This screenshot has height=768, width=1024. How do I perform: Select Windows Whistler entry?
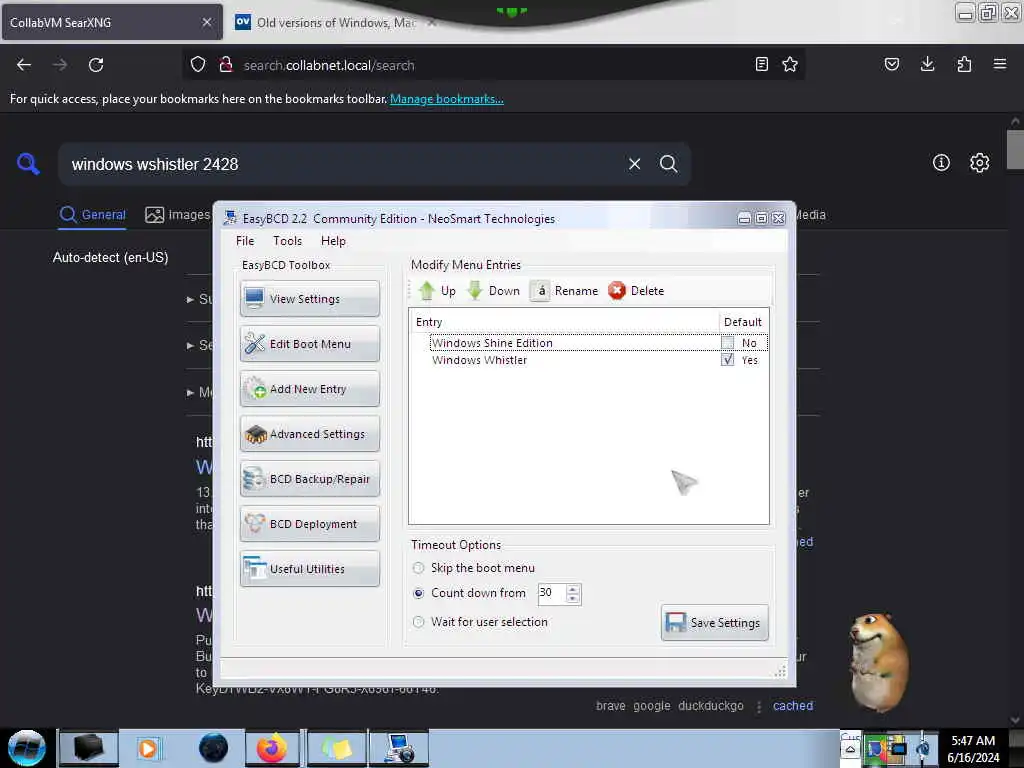[x=479, y=360]
